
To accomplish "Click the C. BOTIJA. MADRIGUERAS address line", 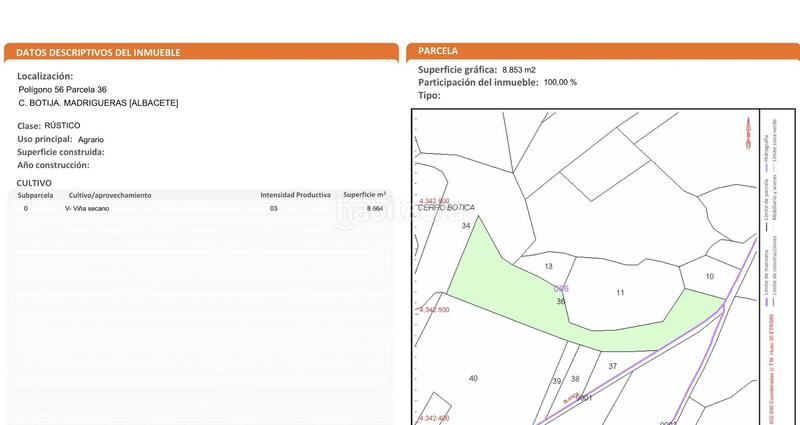I will (98, 103).
